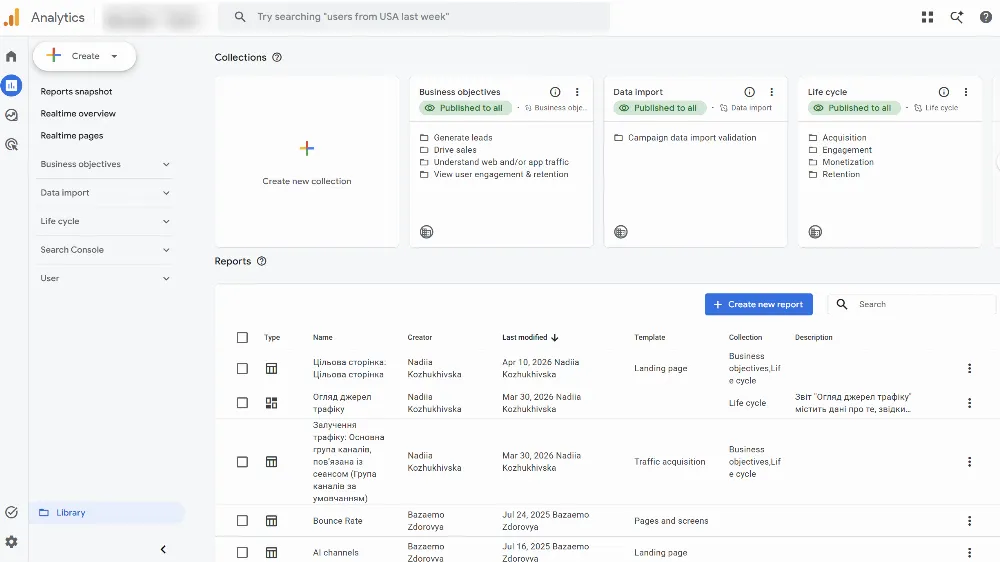This screenshot has width=1000, height=562.
Task: Click the Name column header
Action: tap(323, 337)
